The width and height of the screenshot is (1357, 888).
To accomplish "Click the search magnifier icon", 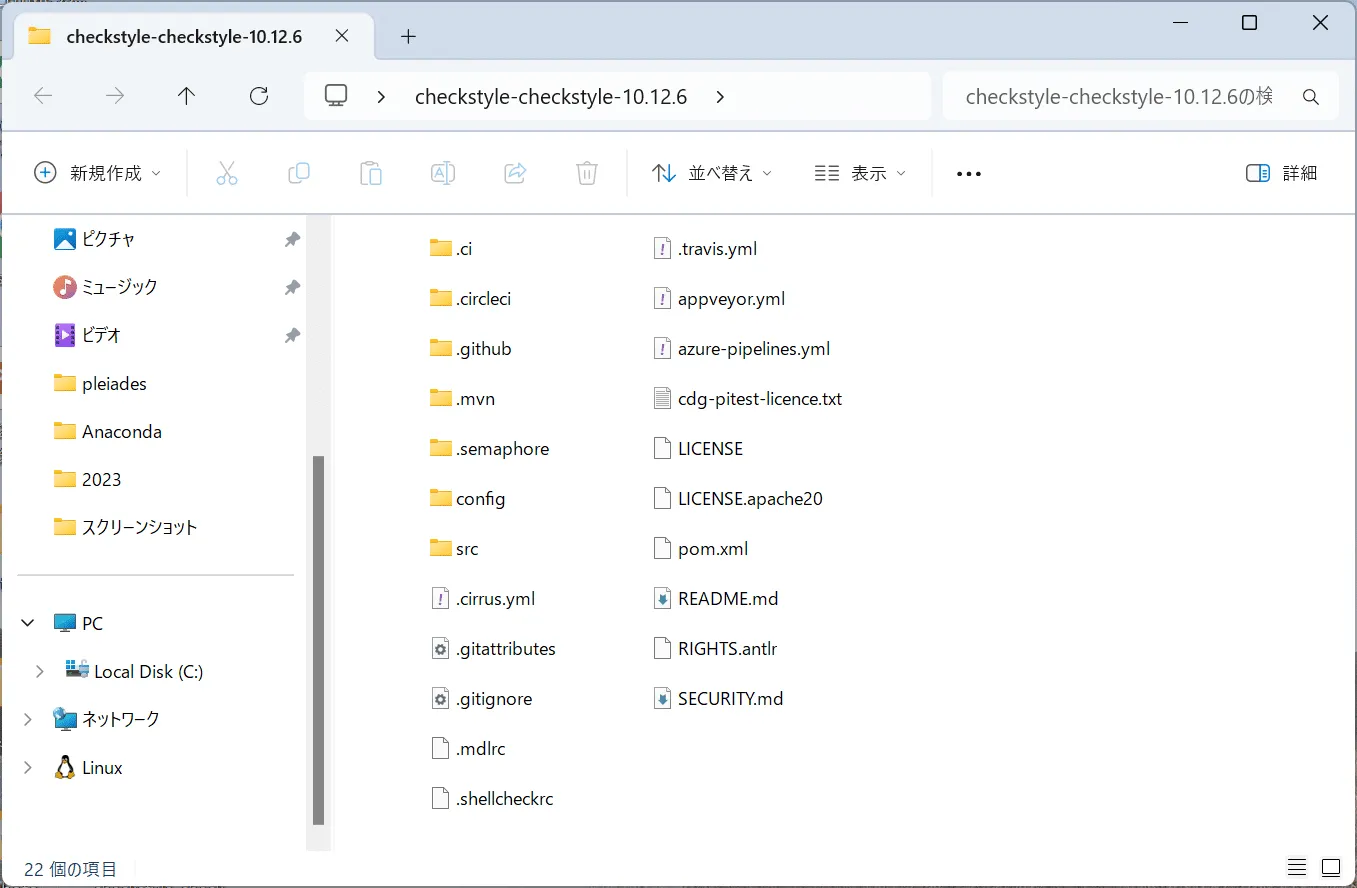I will pyautogui.click(x=1311, y=97).
